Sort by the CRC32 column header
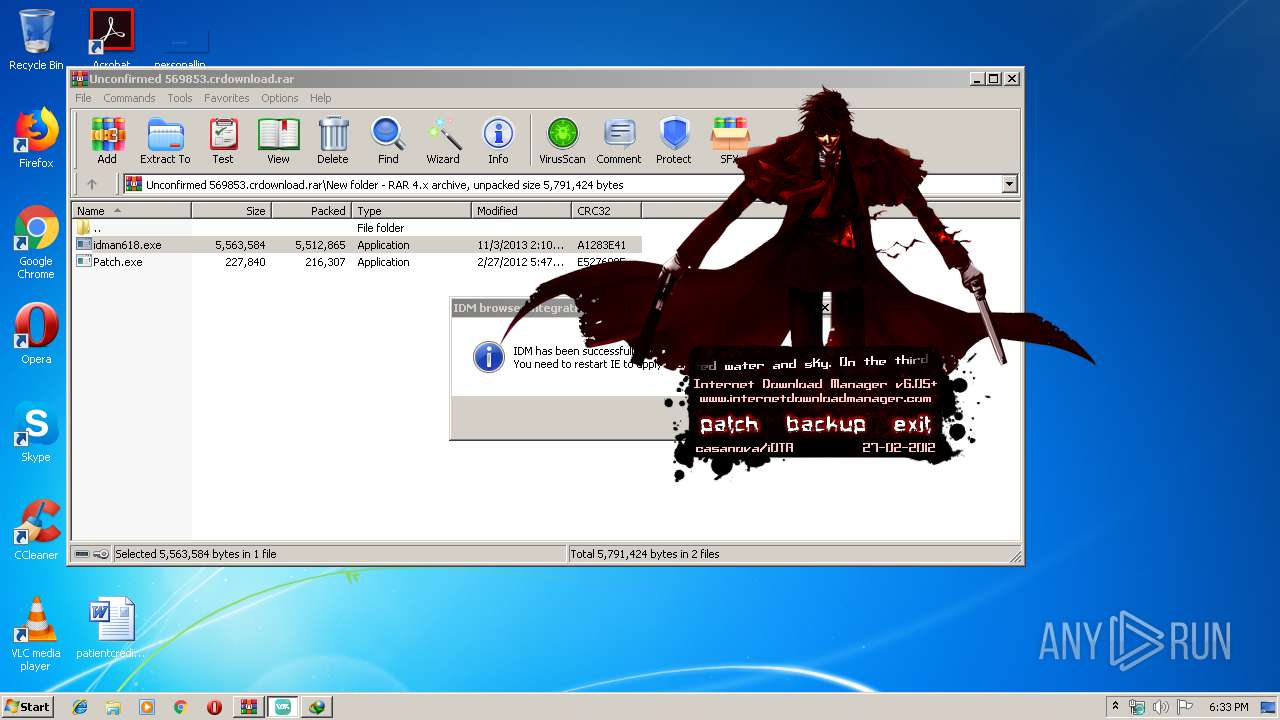This screenshot has height=720, width=1280. [x=606, y=211]
